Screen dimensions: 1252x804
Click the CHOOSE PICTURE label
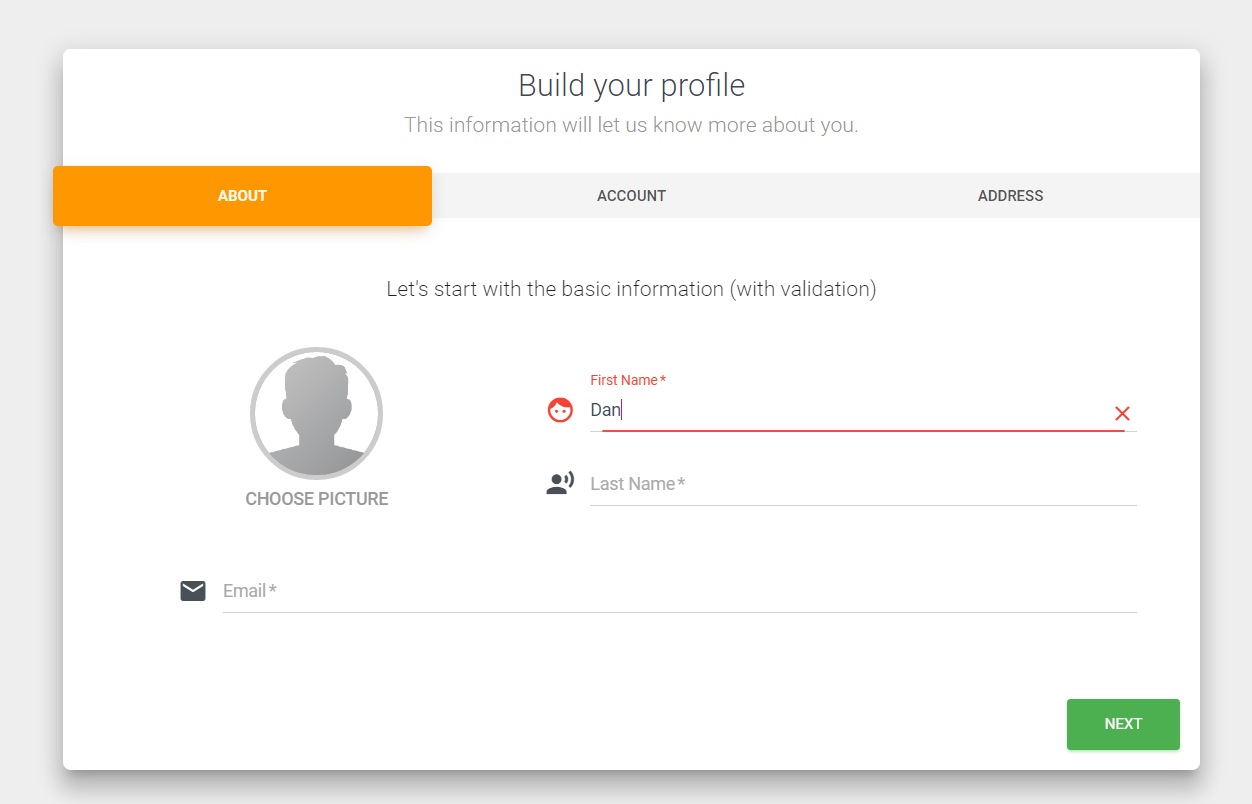(317, 499)
